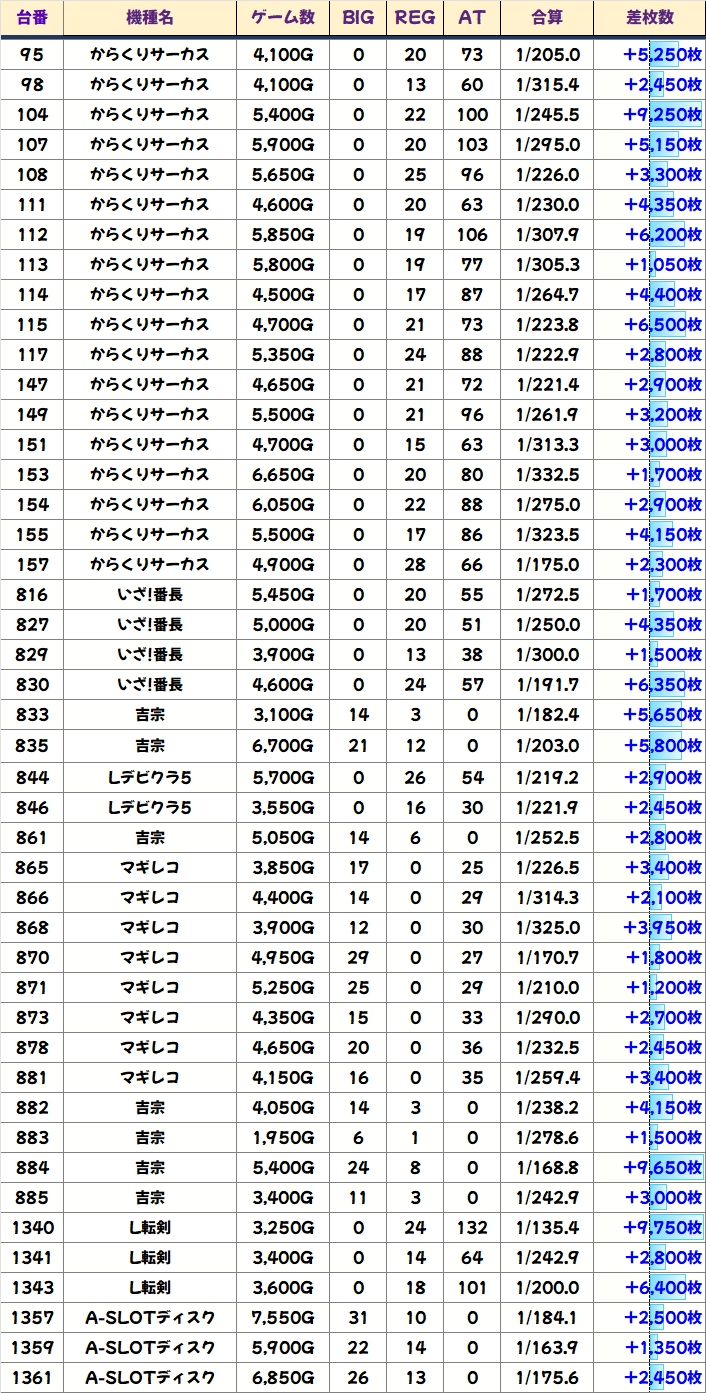Sort by the 差枚数 column header
706x1393 pixels.
point(649,18)
